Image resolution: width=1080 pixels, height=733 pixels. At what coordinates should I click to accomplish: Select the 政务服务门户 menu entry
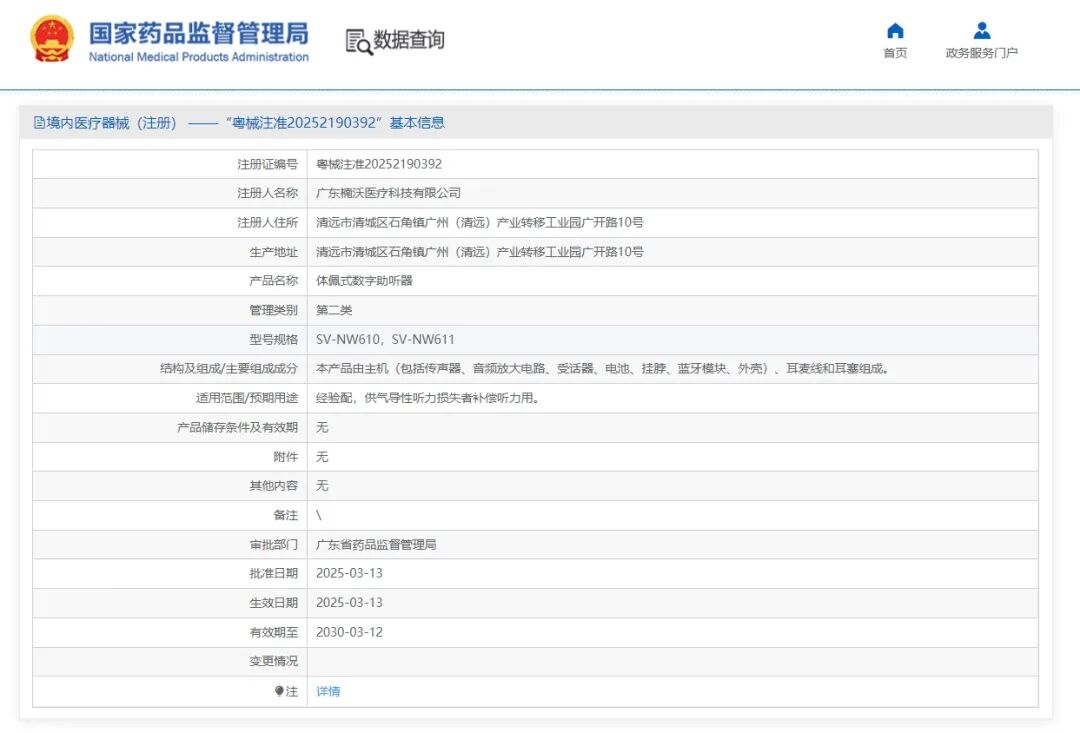click(981, 53)
